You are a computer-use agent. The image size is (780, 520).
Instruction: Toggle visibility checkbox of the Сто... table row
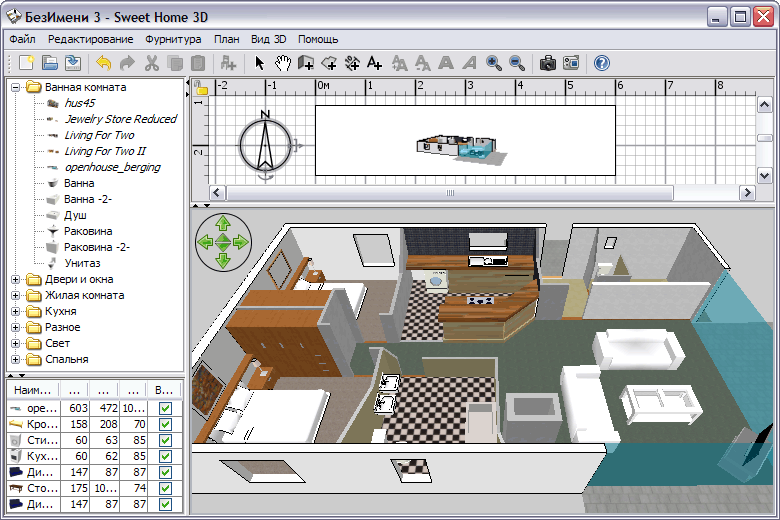165,488
